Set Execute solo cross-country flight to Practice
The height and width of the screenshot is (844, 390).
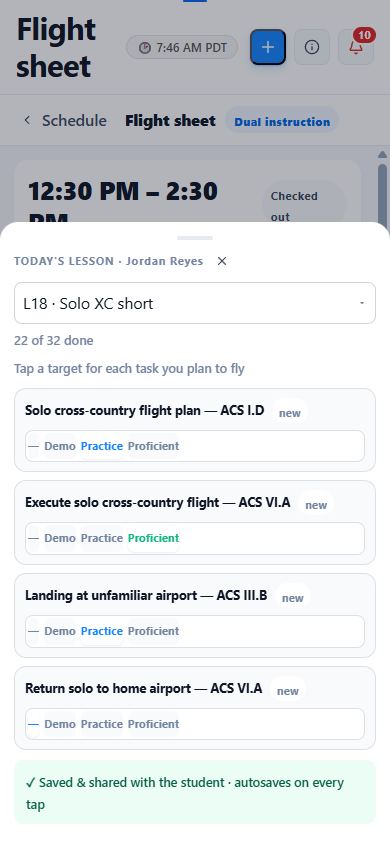click(x=102, y=538)
